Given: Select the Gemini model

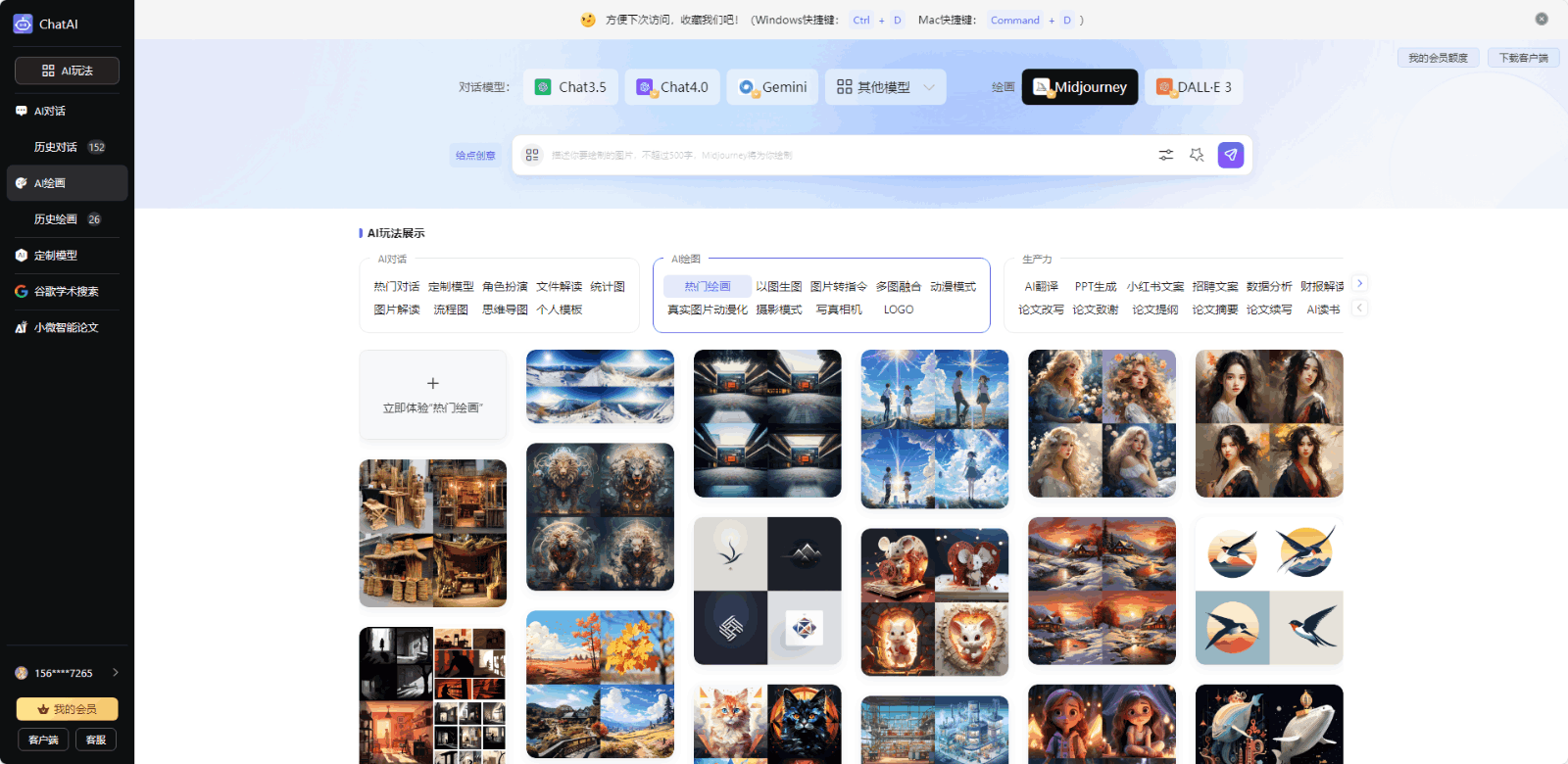Looking at the screenshot, I should tap(772, 87).
